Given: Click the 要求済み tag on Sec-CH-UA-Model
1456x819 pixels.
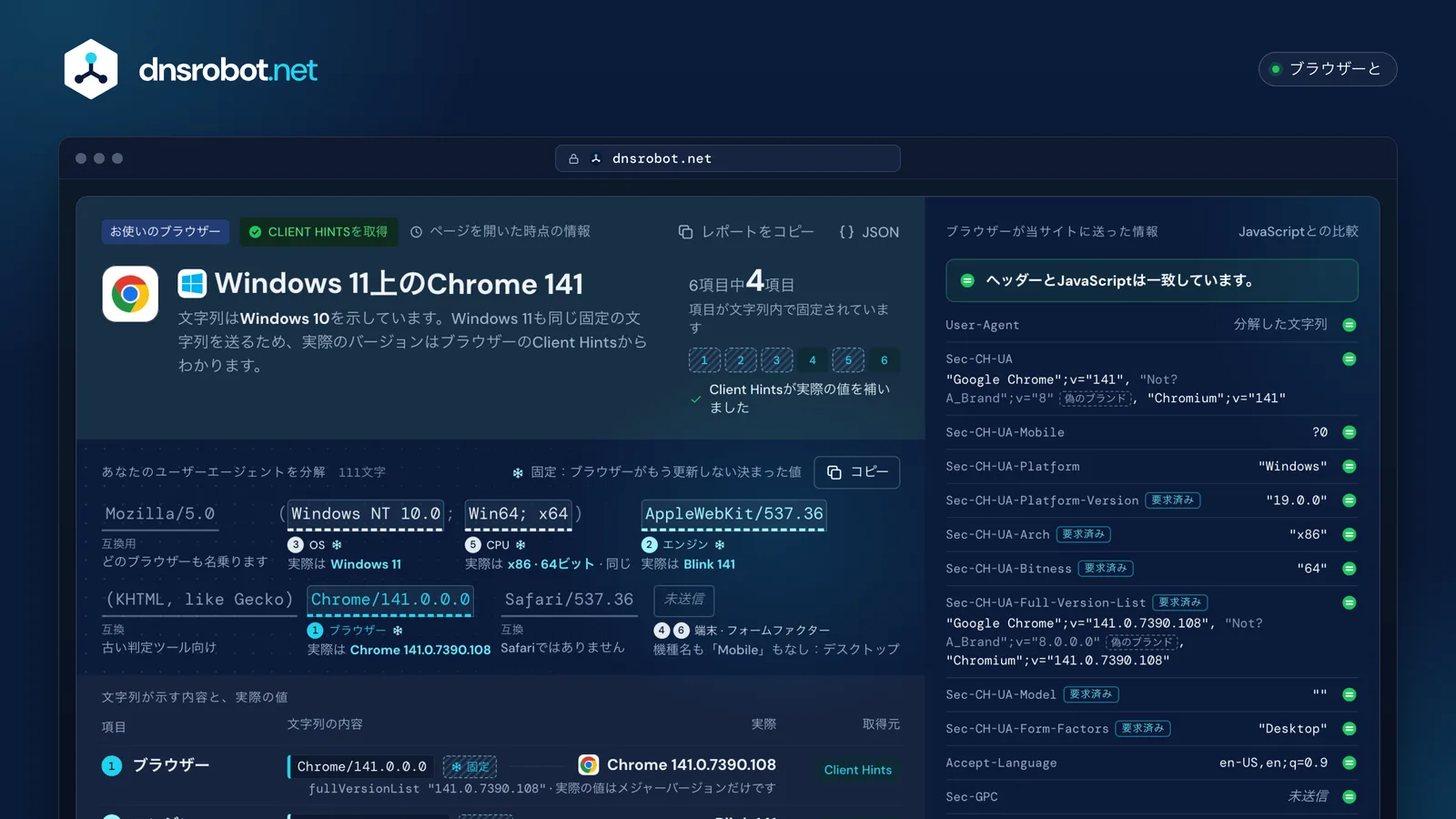Looking at the screenshot, I should [1090, 694].
